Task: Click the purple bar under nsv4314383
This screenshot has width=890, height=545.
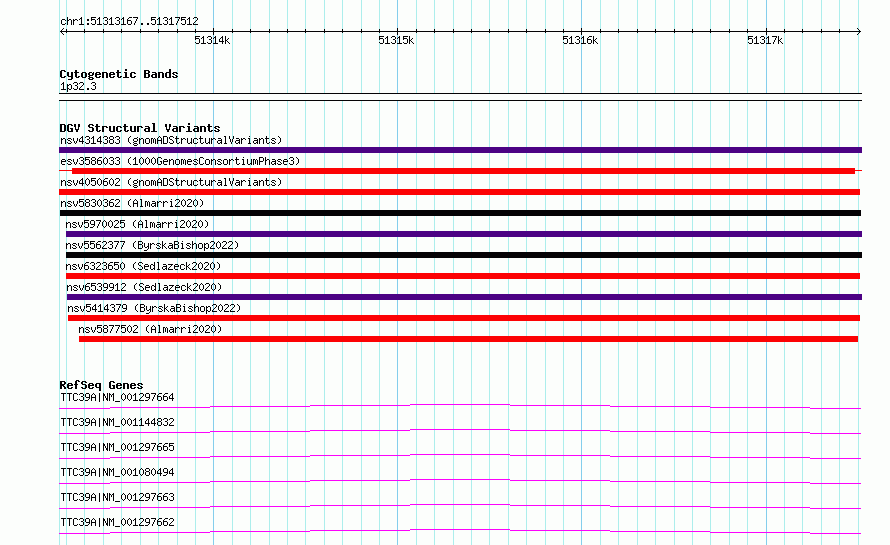Action: click(x=460, y=150)
